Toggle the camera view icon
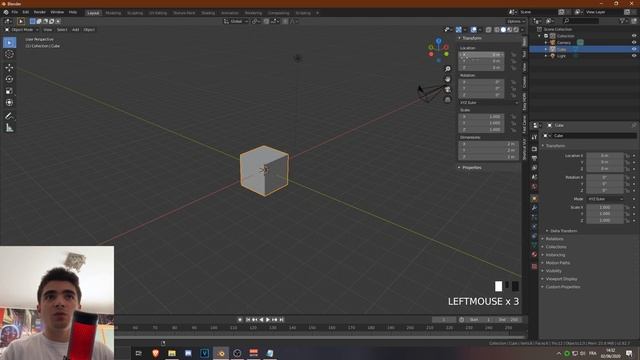This screenshot has width=640, height=360. click(x=448, y=89)
